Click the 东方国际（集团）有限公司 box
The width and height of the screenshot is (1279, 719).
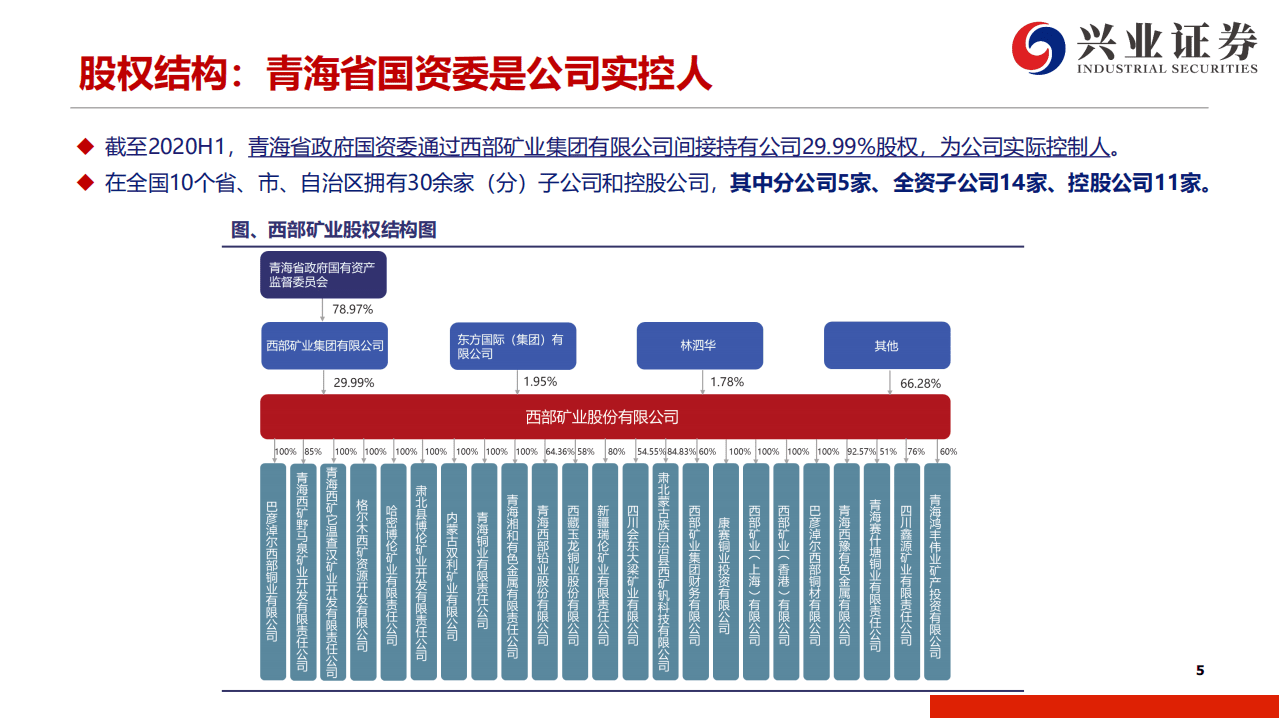513,345
